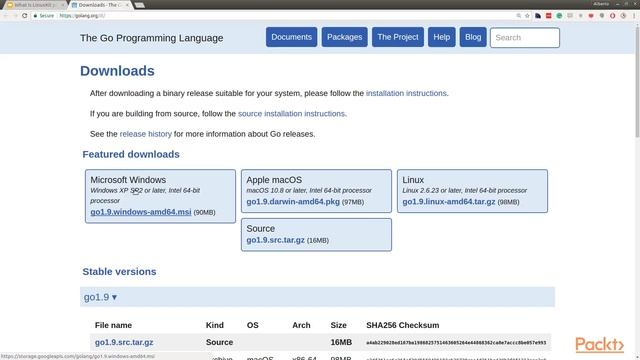Click the golang.org address bar URL
Image resolution: width=640 pixels, height=360 pixels.
[82, 16]
